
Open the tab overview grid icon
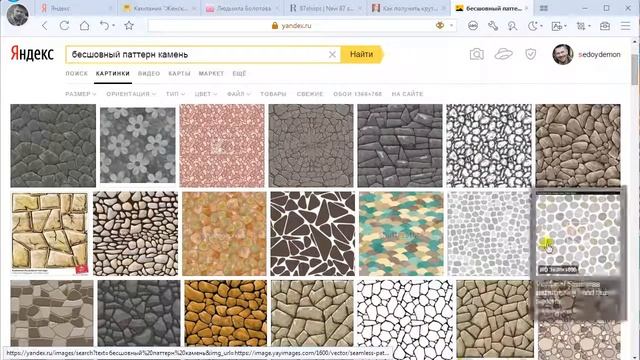(x=544, y=8)
